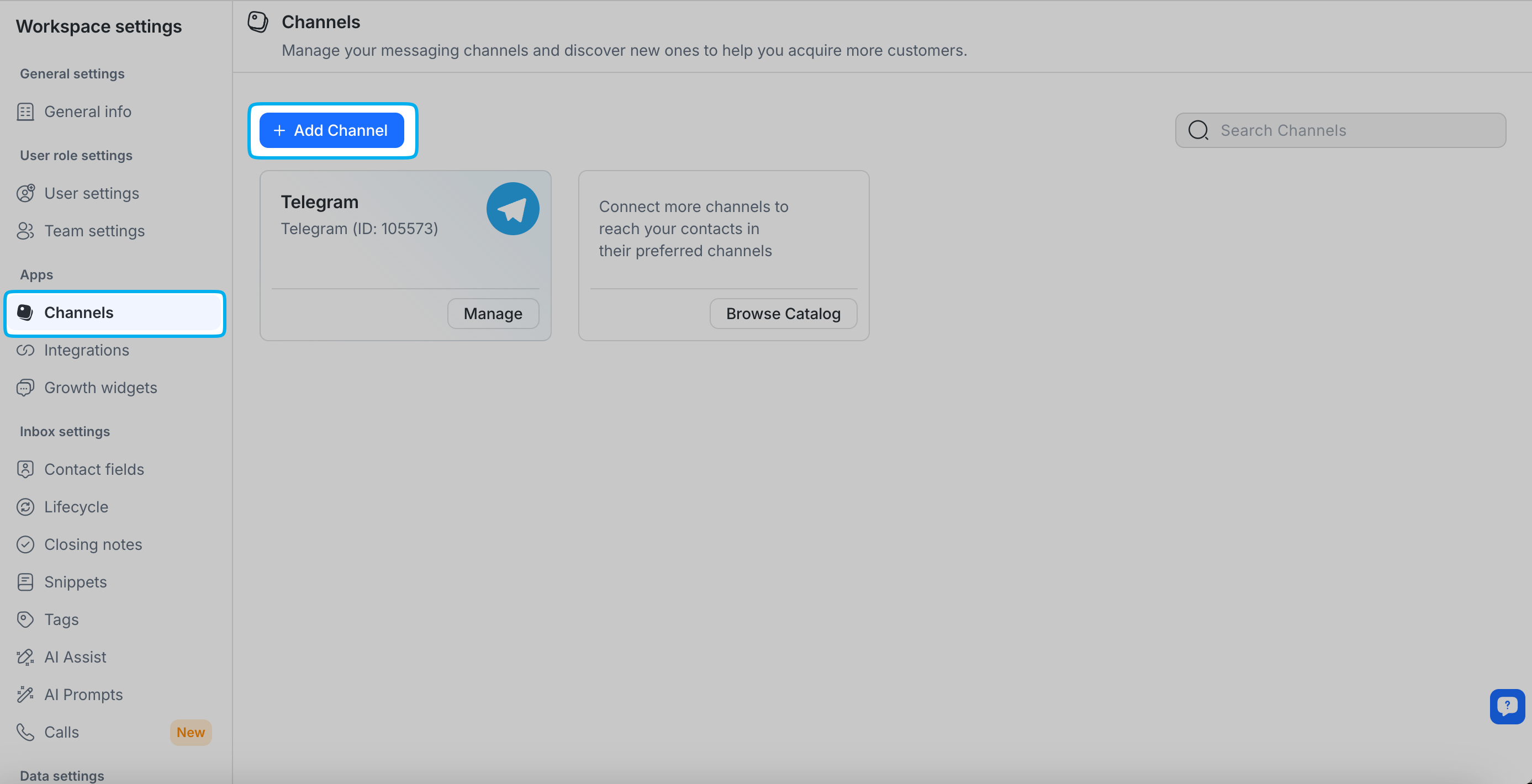The height and width of the screenshot is (784, 1532).
Task: Select Channels in the sidebar
Action: (78, 312)
